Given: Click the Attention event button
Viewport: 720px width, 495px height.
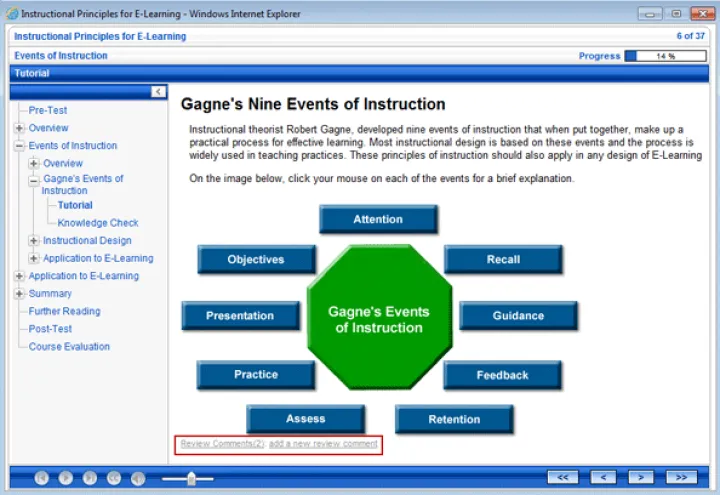Looking at the screenshot, I should pos(378,220).
